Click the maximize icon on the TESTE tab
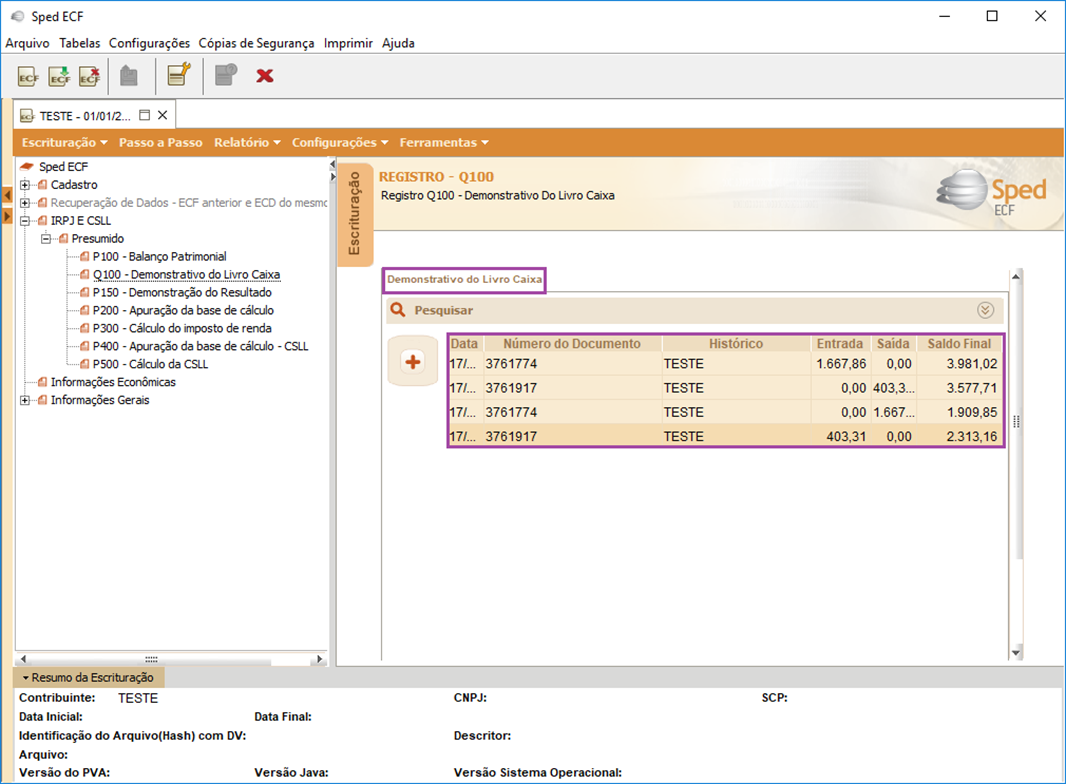1066x784 pixels. (x=144, y=115)
